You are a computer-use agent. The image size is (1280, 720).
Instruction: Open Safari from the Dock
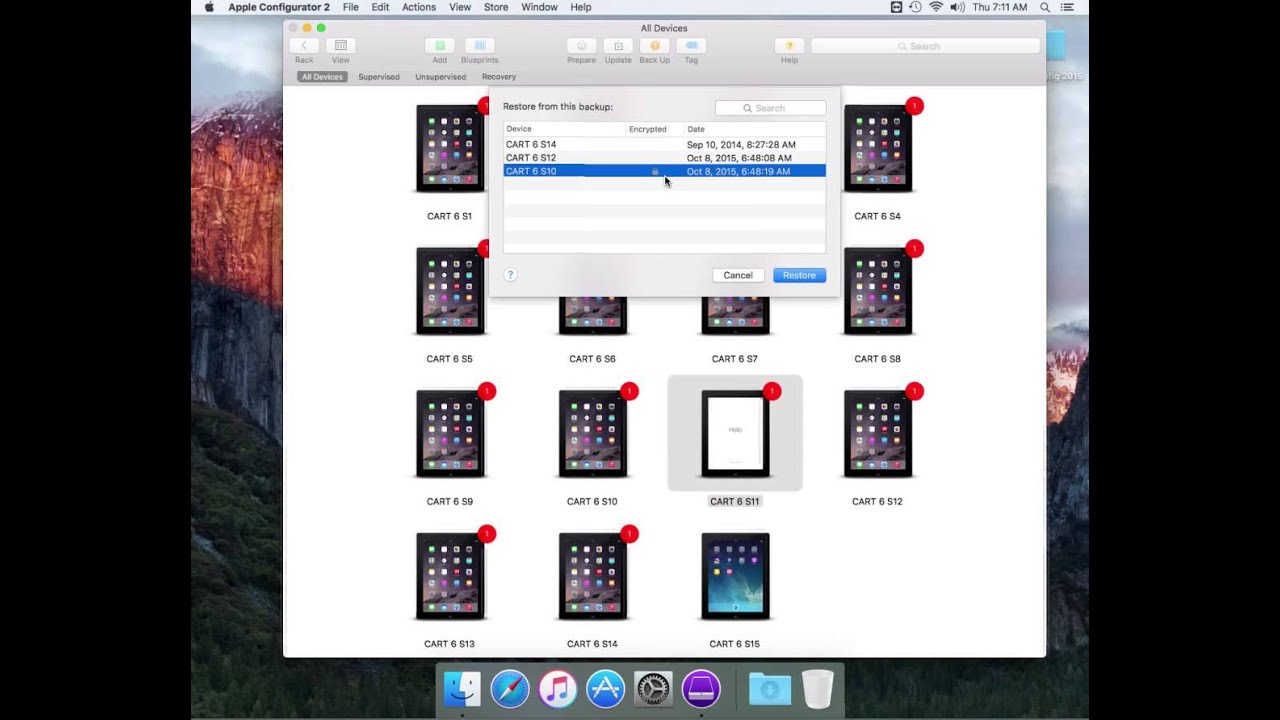pos(510,689)
